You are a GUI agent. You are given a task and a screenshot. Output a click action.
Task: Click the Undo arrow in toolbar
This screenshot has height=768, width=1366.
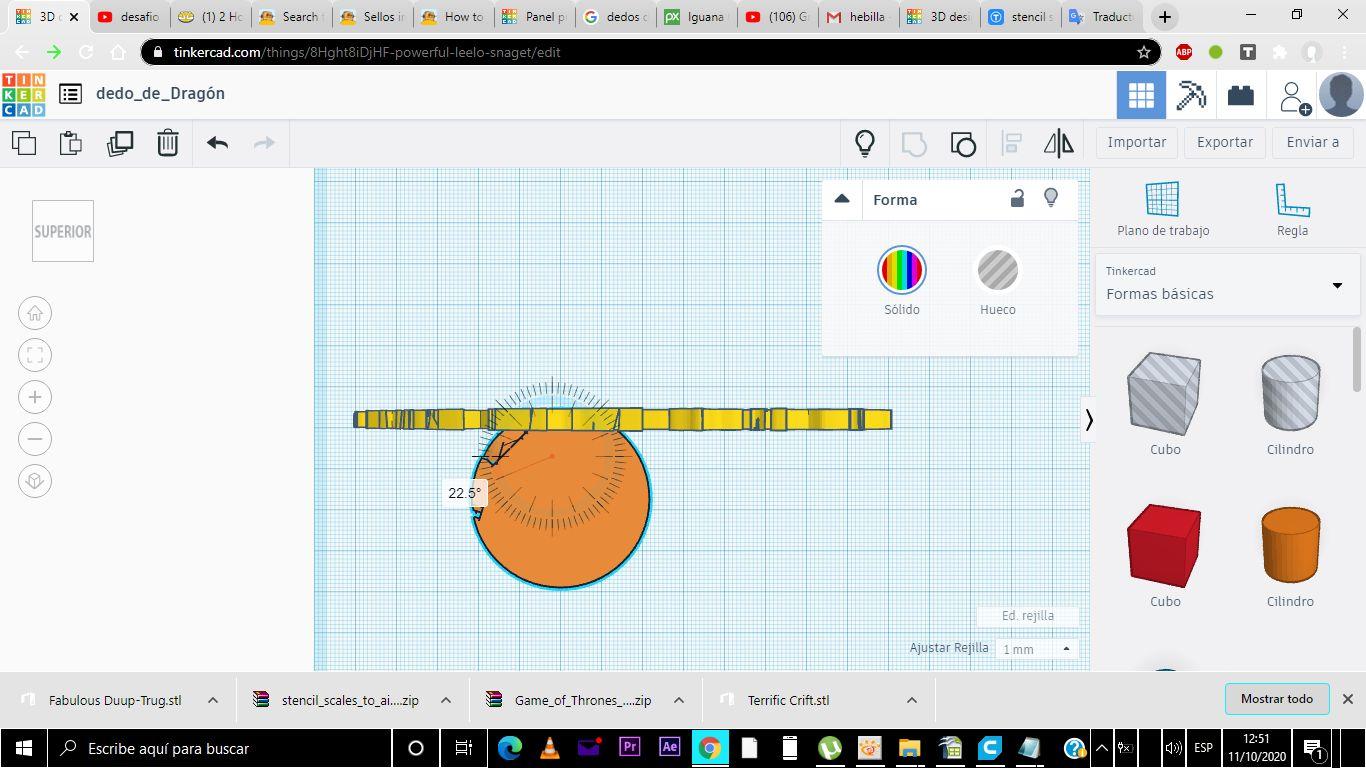coord(217,143)
